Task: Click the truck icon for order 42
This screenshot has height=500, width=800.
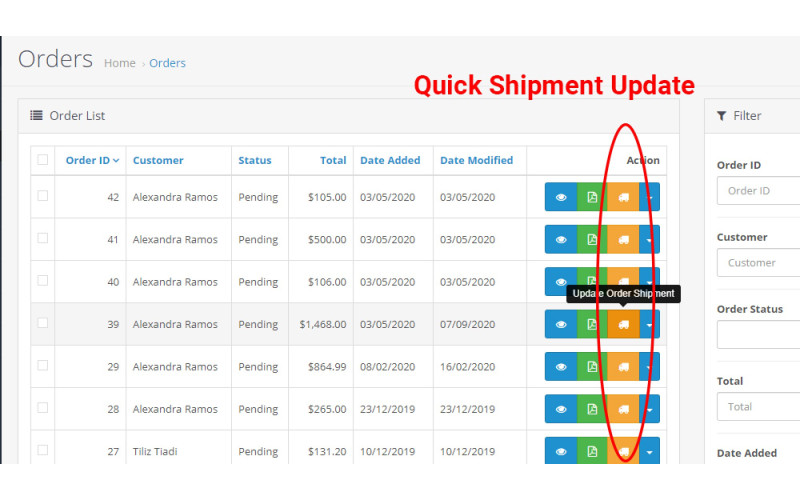Action: coord(623,197)
